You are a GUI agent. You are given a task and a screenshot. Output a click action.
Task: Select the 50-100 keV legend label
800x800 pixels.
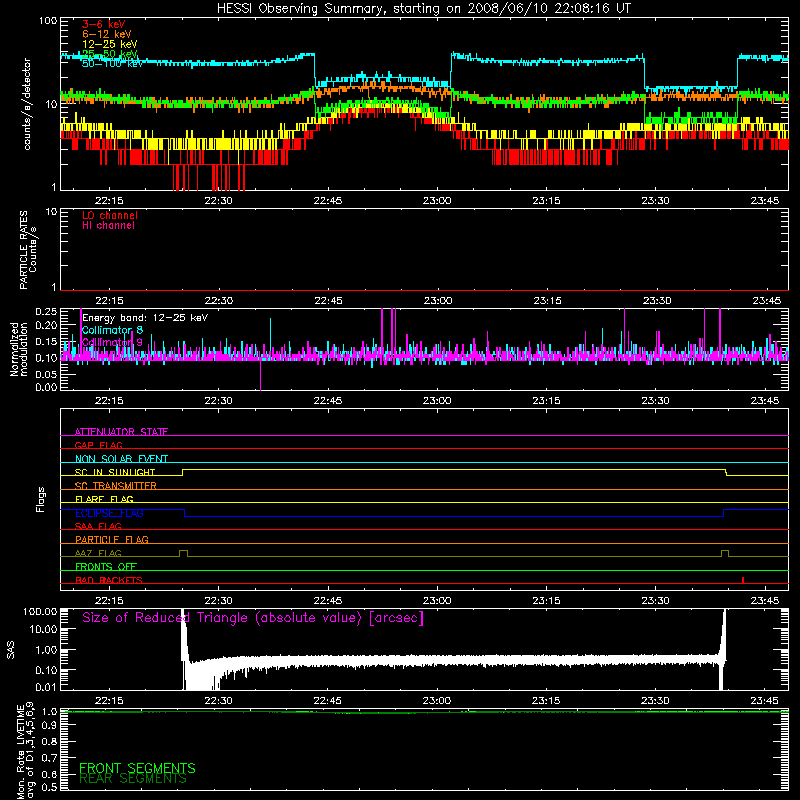pos(112,64)
